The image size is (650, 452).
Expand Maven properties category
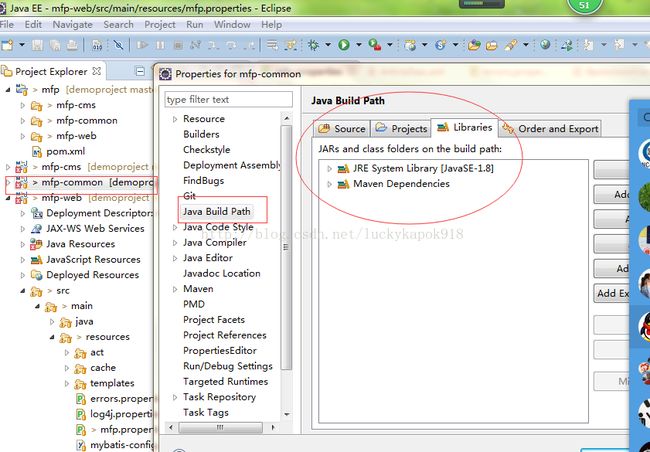pyautogui.click(x=175, y=289)
